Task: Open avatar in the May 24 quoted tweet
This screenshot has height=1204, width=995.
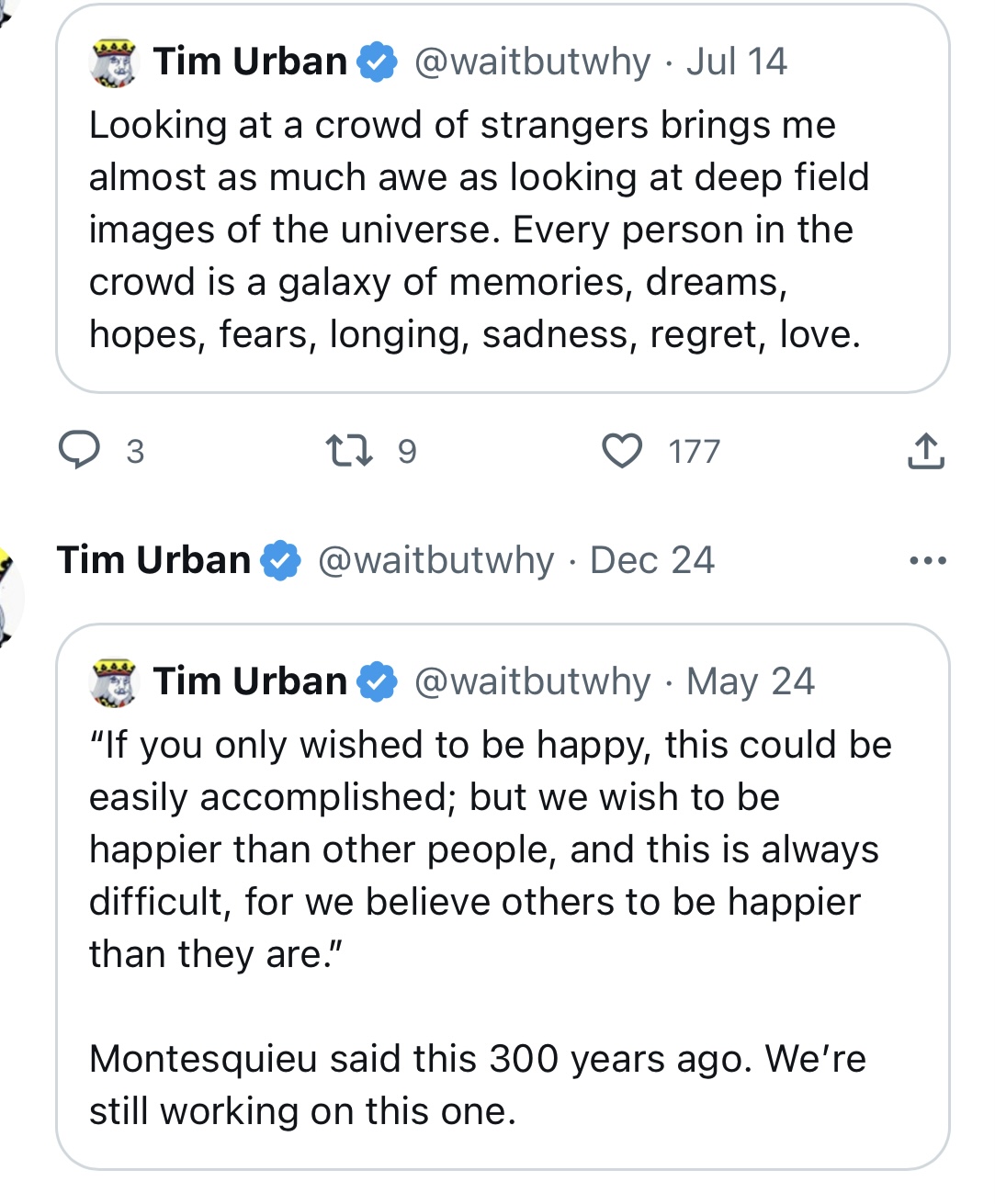Action: [114, 683]
